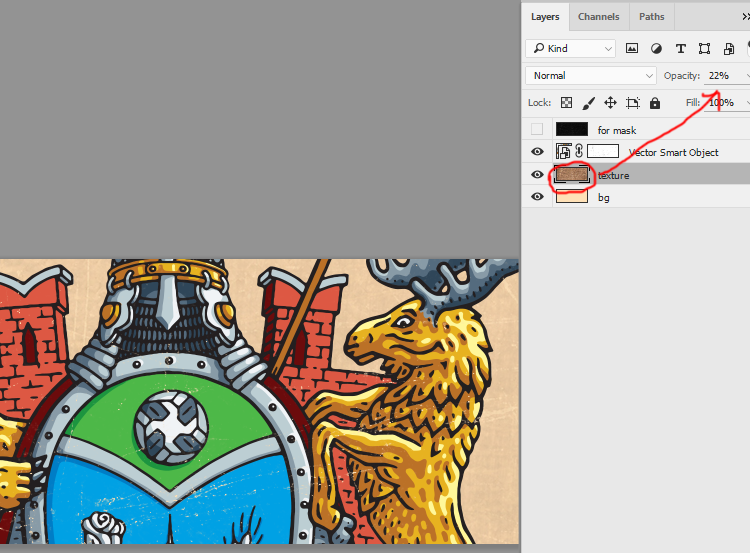Viewport: 750px width, 553px height.
Task: Click the Opacity value field showing 22%
Action: (x=719, y=76)
